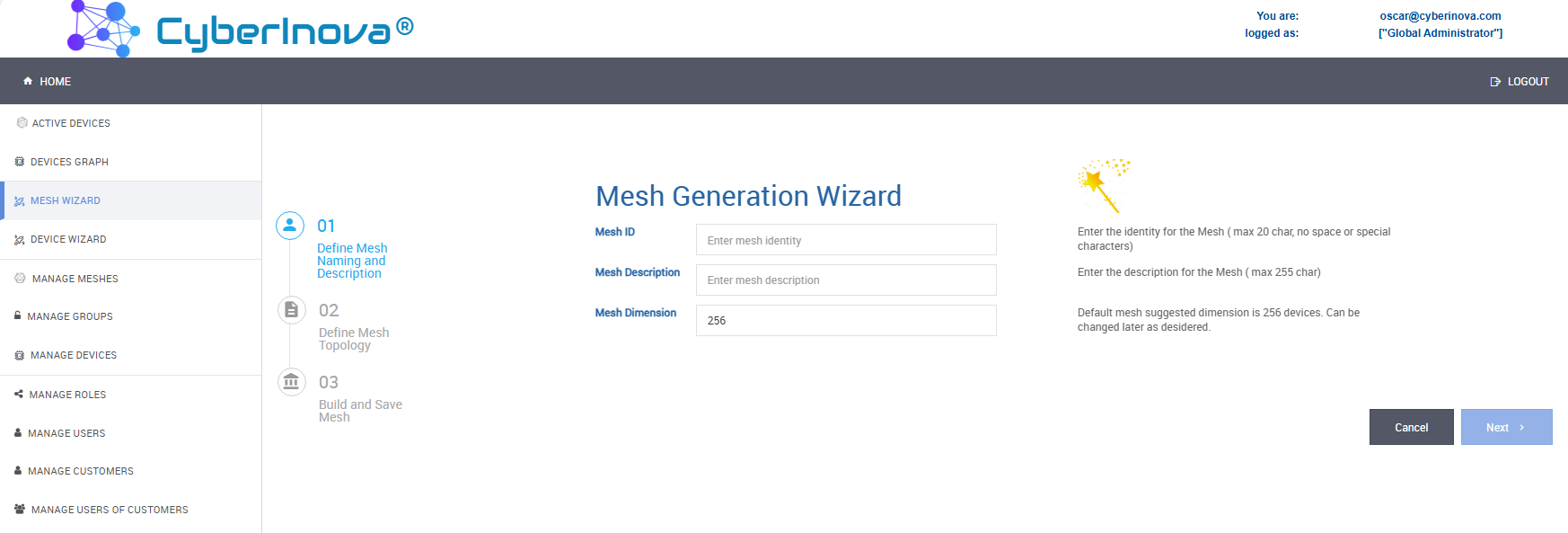This screenshot has width=1568, height=533.
Task: Click the step 01 person icon
Action: [x=290, y=226]
